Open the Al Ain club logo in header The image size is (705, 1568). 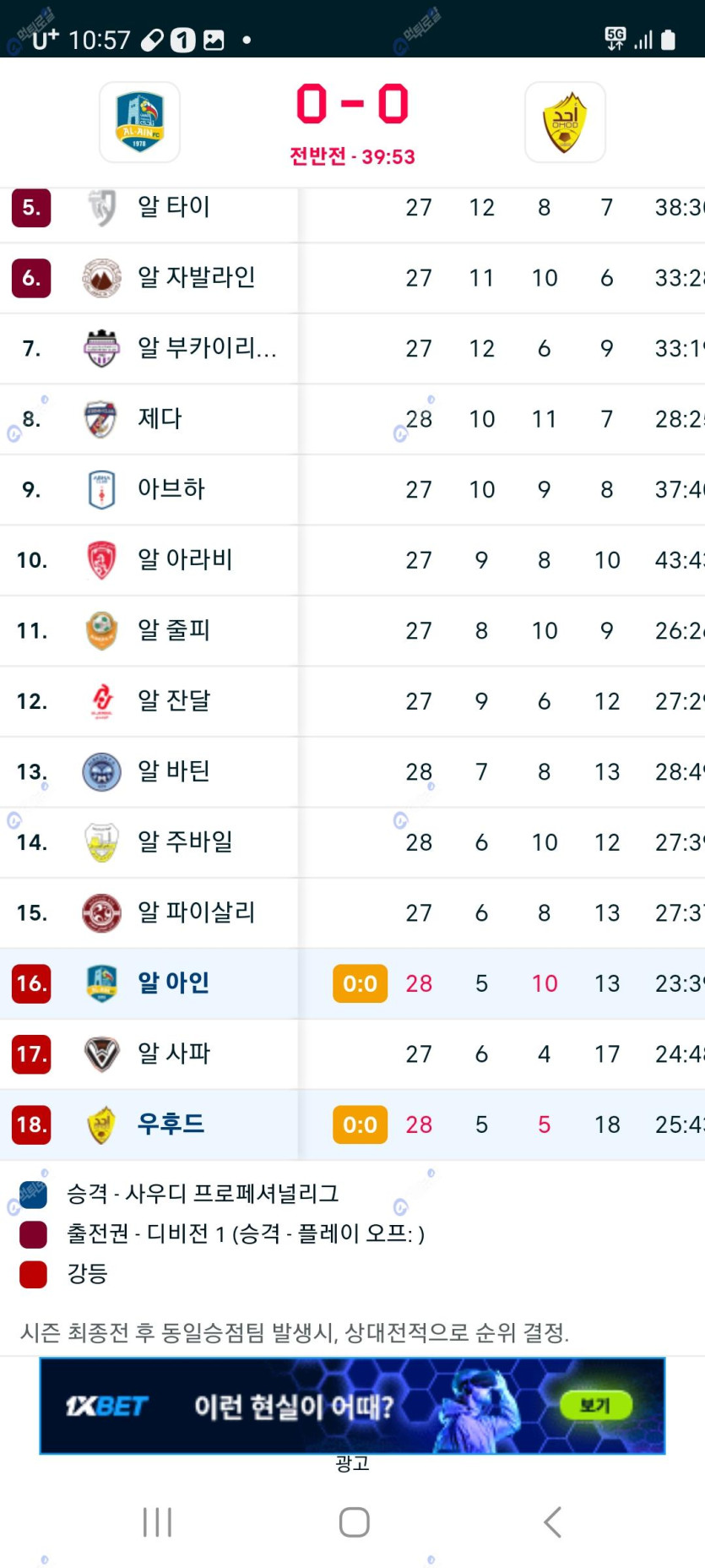coord(139,122)
